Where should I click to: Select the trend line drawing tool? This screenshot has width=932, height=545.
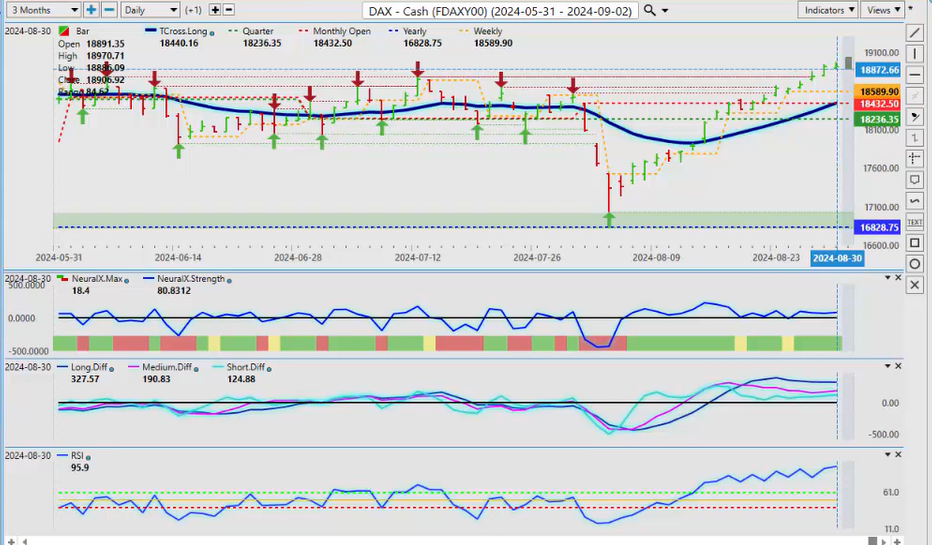pos(915,32)
